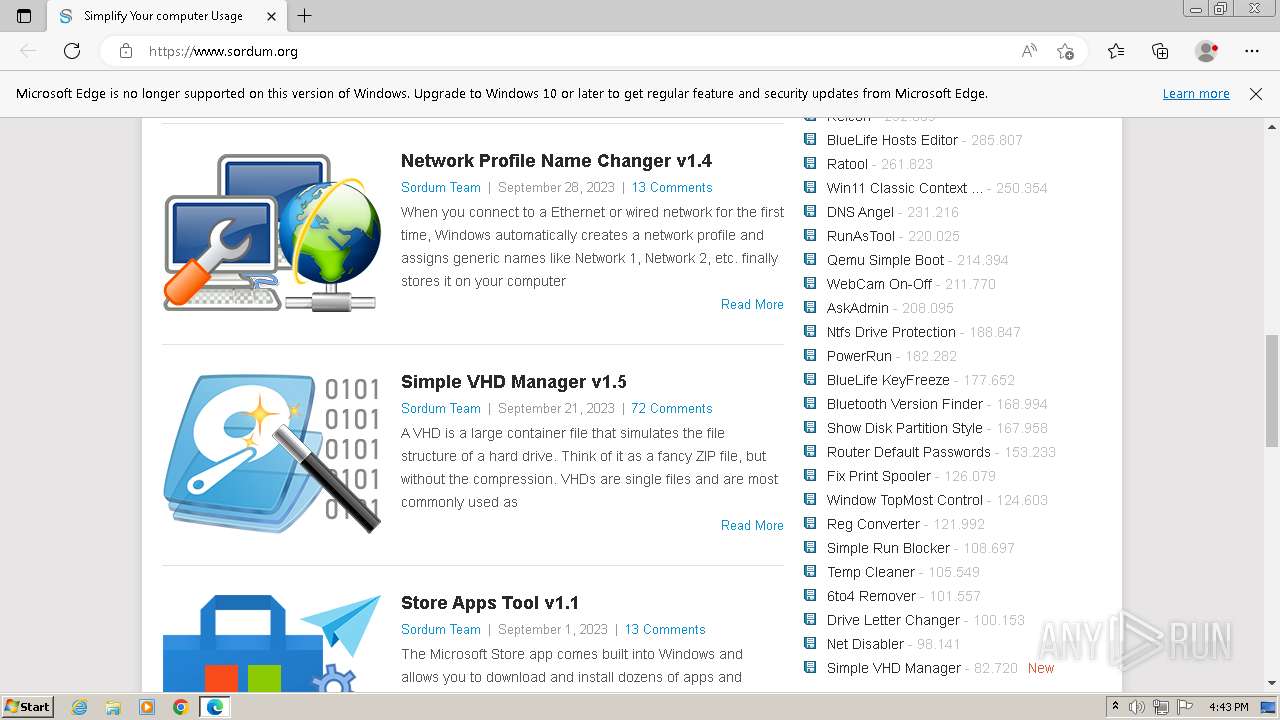Open Drive Letter Changer in the sidebar
Viewport: 1280px width, 720px height.
coord(893,620)
